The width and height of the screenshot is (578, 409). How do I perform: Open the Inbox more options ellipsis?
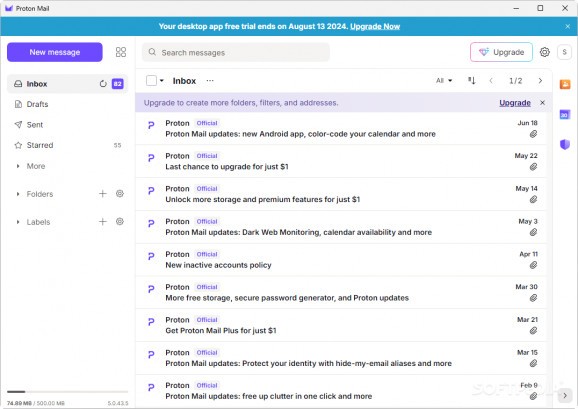point(210,81)
